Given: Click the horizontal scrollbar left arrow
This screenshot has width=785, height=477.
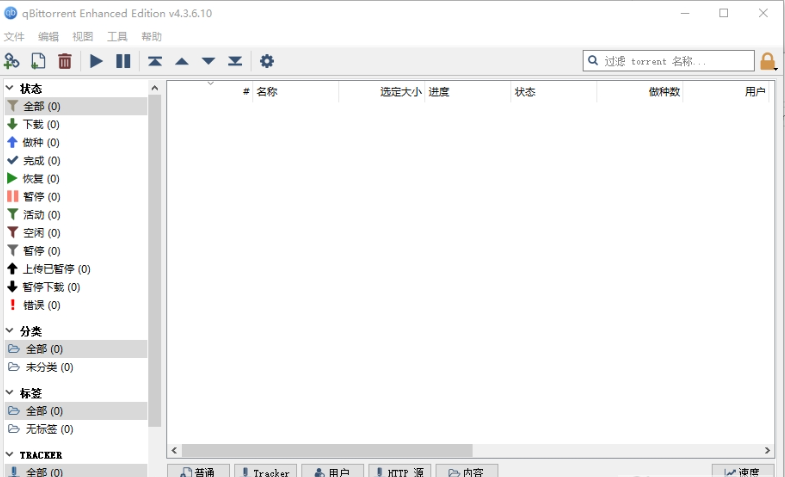Looking at the screenshot, I should (x=174, y=450).
